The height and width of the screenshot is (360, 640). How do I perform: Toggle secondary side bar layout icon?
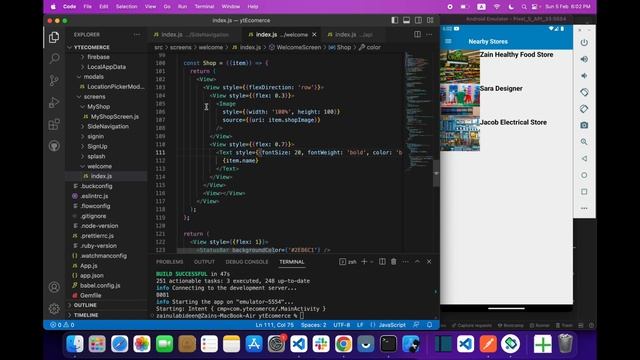418,20
